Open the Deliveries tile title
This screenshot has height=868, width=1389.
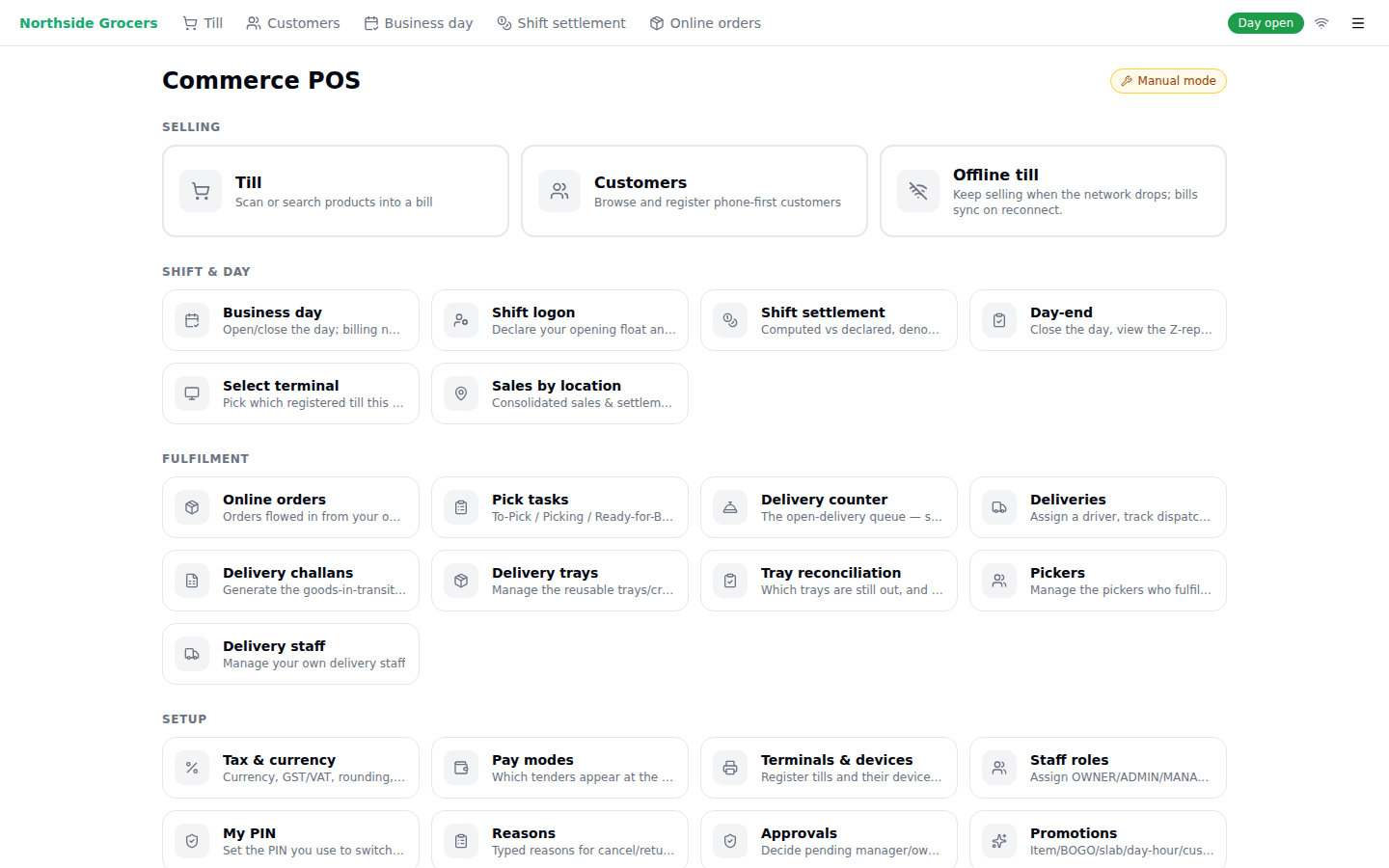tap(1068, 500)
